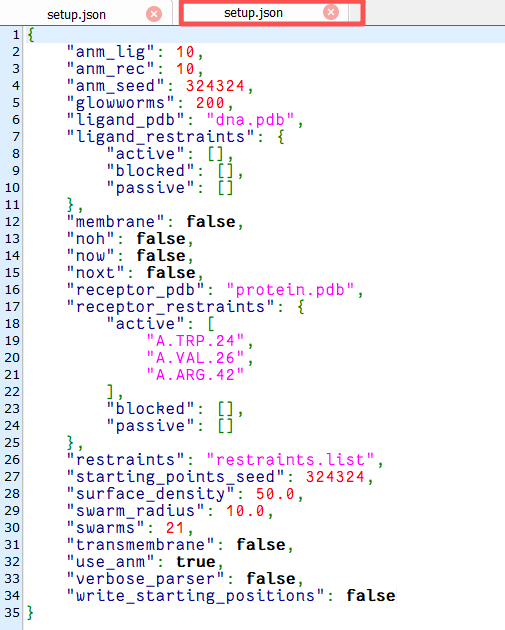Image resolution: width=505 pixels, height=630 pixels.
Task: Click the "A.ARG.42" restraint string
Action: point(195,375)
